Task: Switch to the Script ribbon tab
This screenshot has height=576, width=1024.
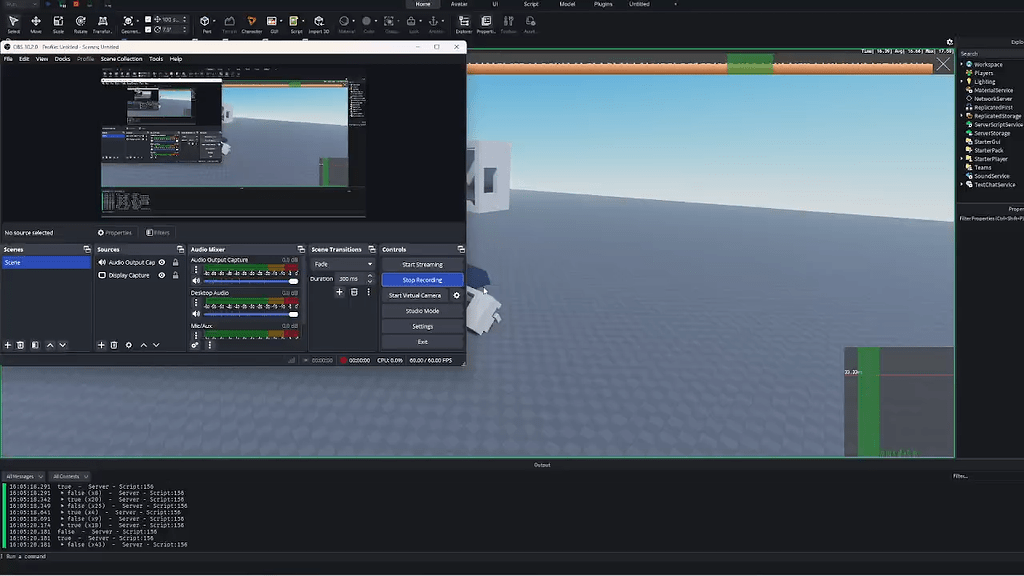Action: click(531, 4)
